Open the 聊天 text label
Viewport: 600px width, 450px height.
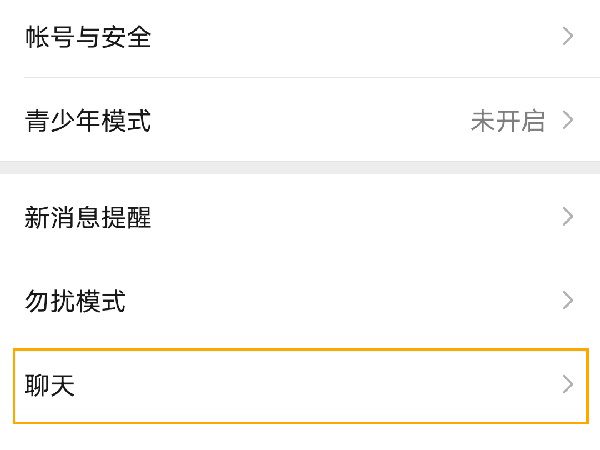50,385
